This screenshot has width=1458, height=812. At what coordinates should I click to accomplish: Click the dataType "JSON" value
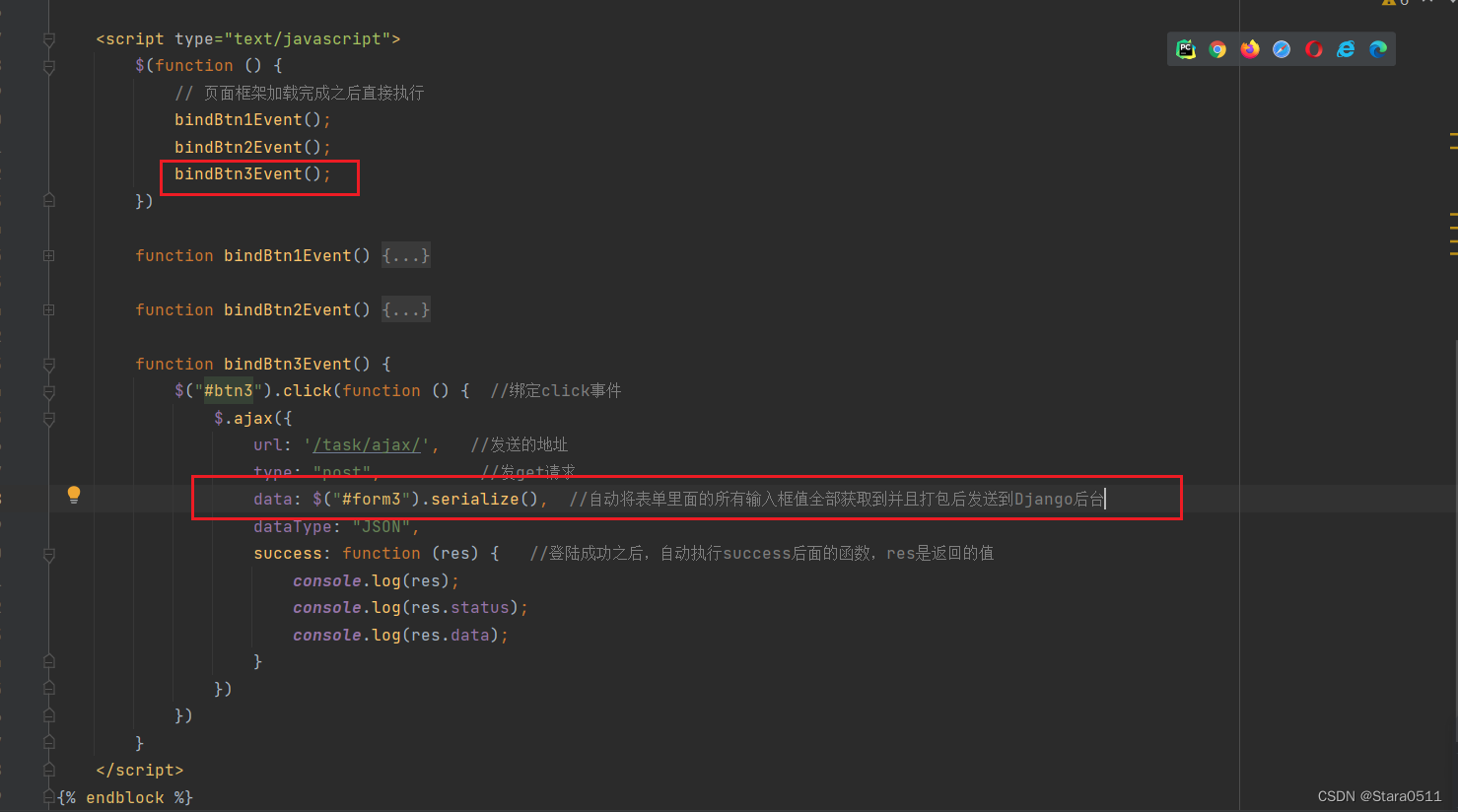(382, 527)
